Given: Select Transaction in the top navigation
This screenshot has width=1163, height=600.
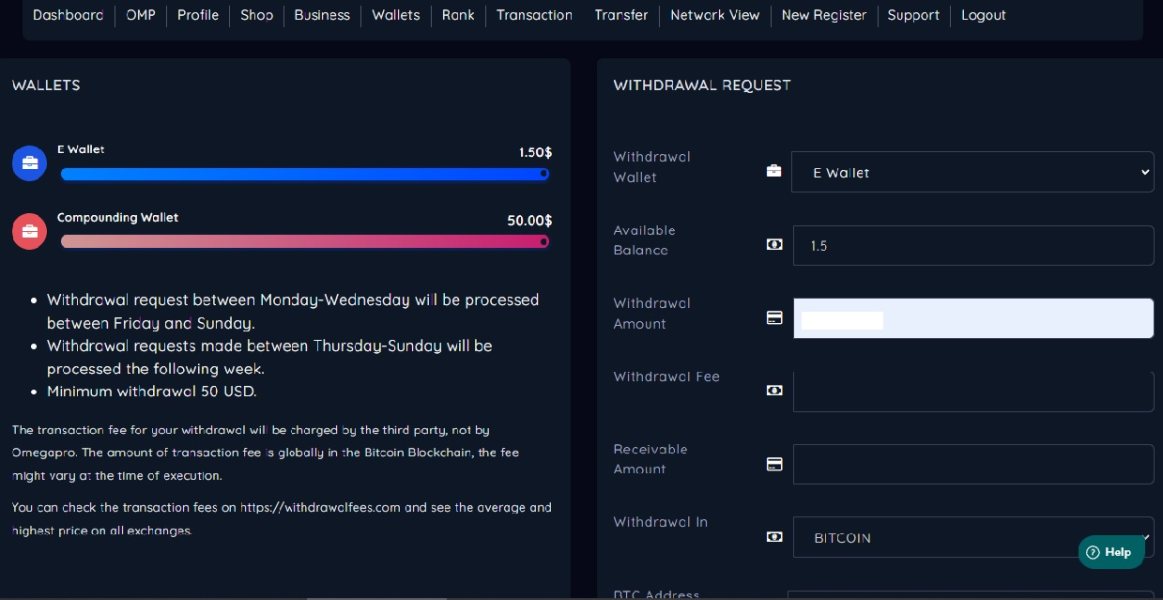Looking at the screenshot, I should (534, 15).
